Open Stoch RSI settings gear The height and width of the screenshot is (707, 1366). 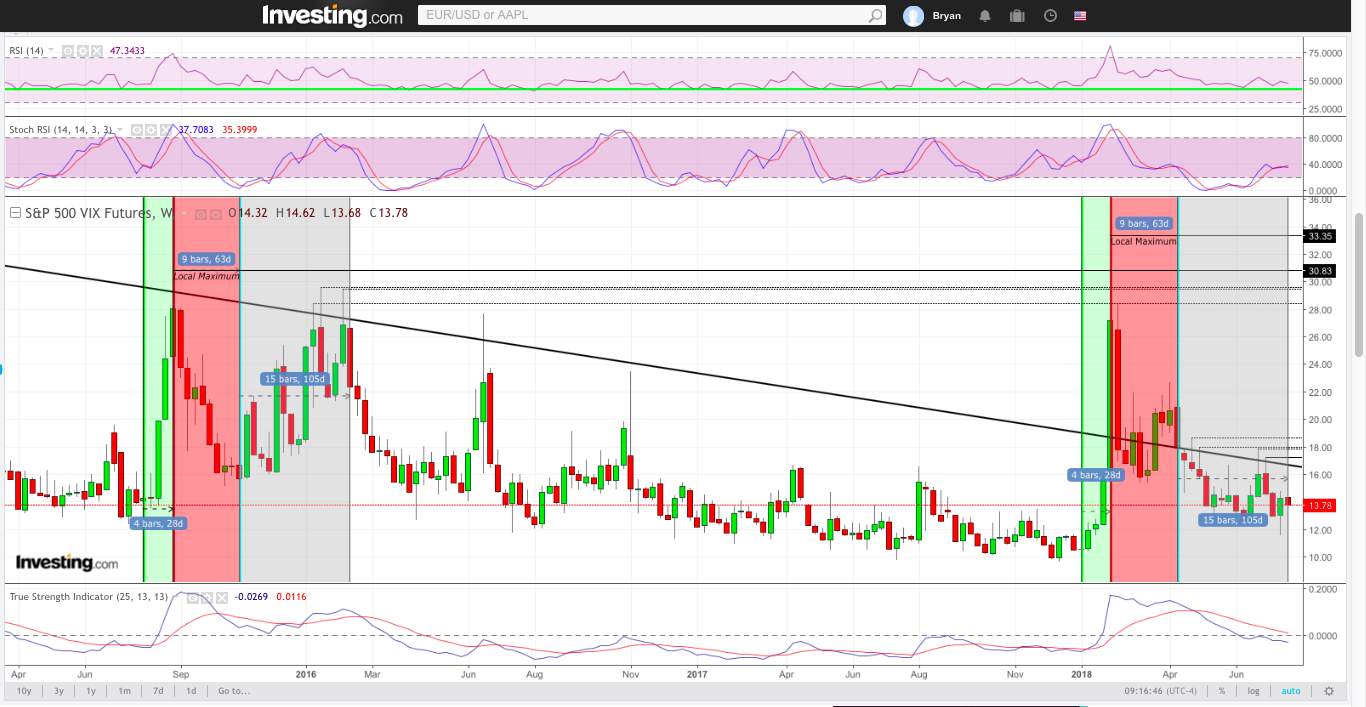(151, 130)
